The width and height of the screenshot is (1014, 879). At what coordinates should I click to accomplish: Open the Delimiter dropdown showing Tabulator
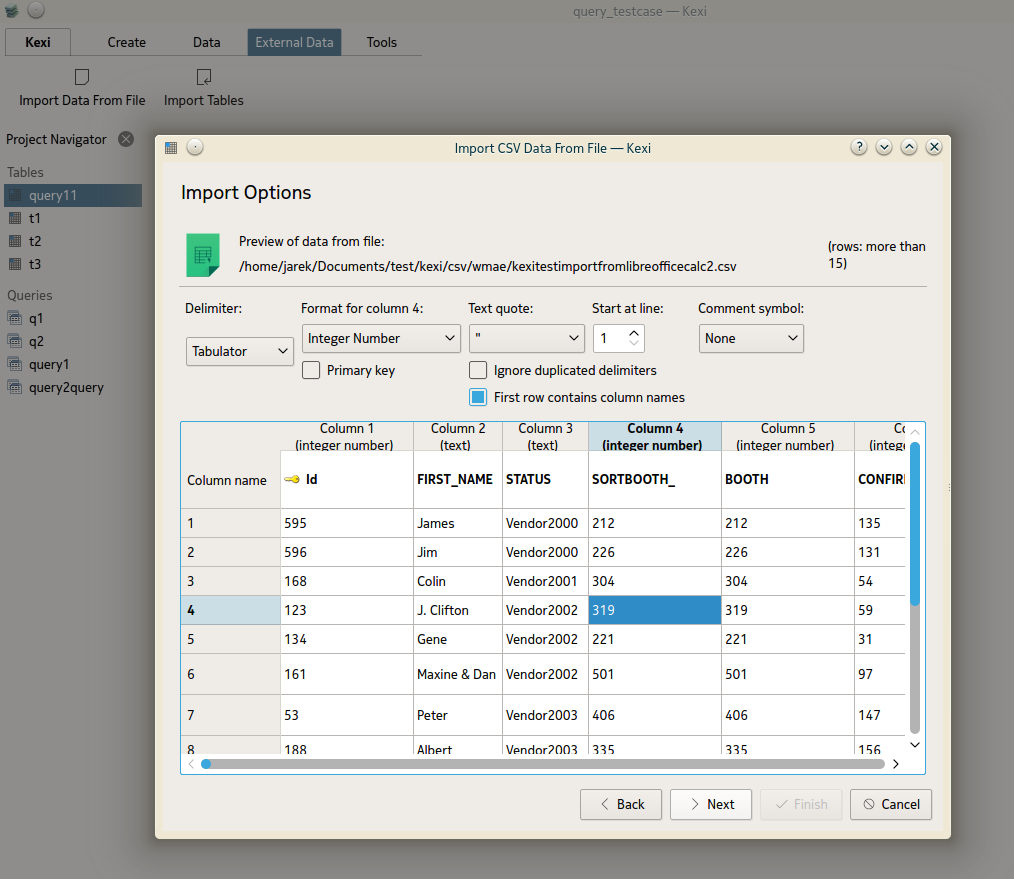click(x=239, y=351)
